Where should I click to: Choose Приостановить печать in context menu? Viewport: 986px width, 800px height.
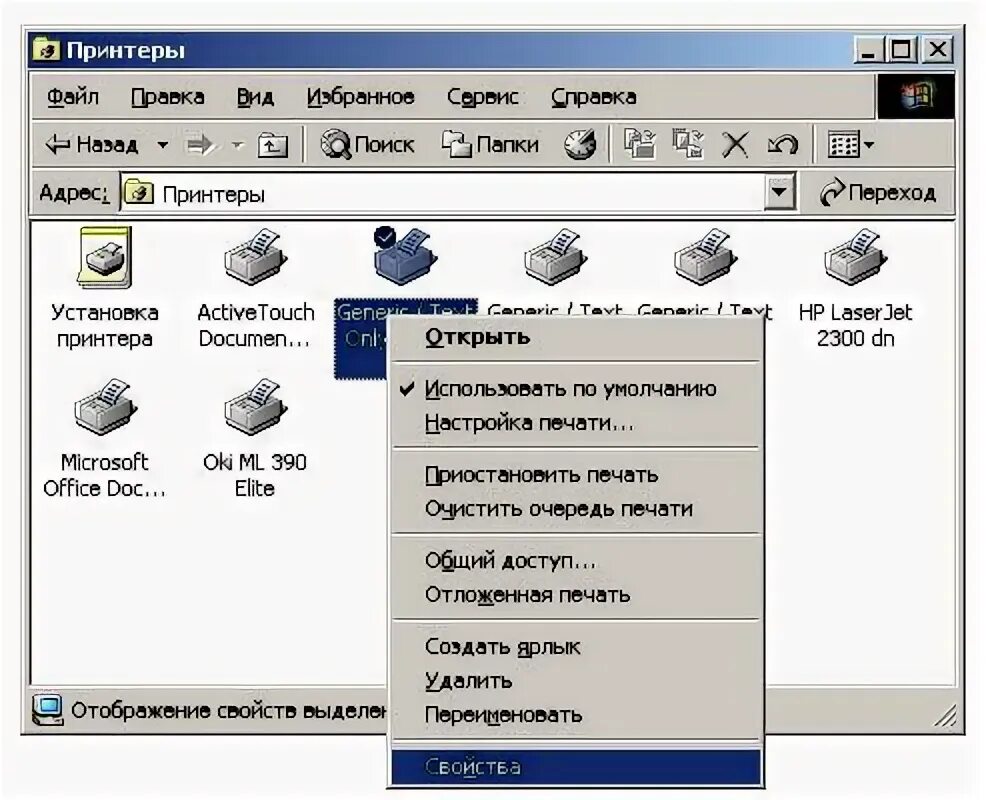[576, 475]
